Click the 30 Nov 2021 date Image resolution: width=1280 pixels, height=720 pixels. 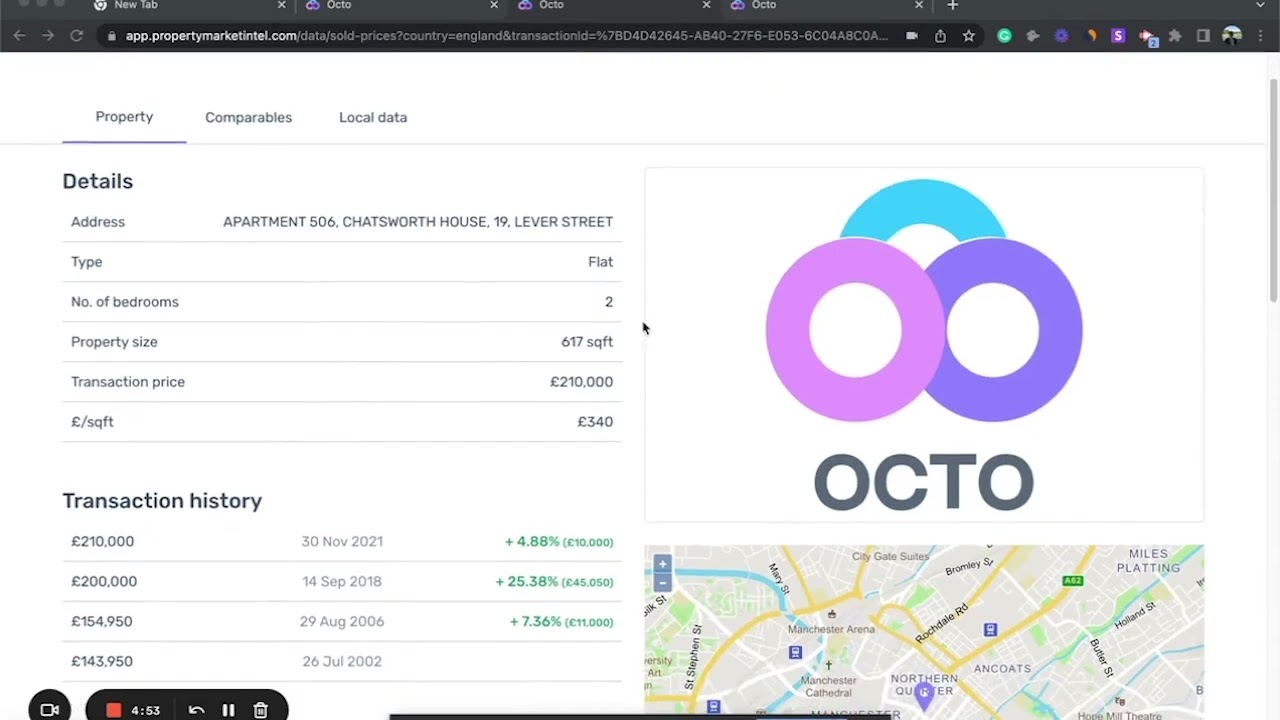click(342, 541)
